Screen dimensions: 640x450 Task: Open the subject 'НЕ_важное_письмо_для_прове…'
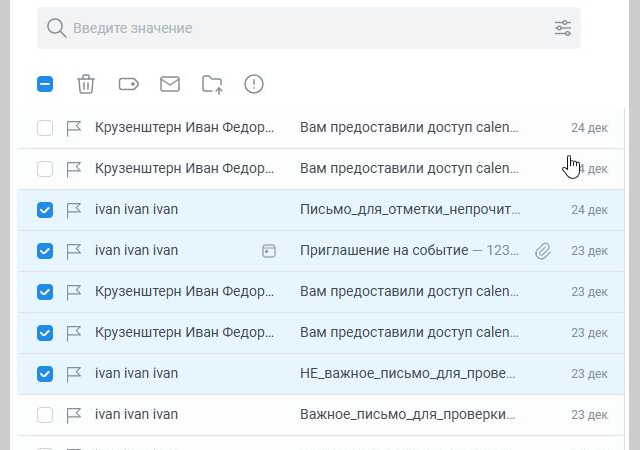click(x=407, y=373)
